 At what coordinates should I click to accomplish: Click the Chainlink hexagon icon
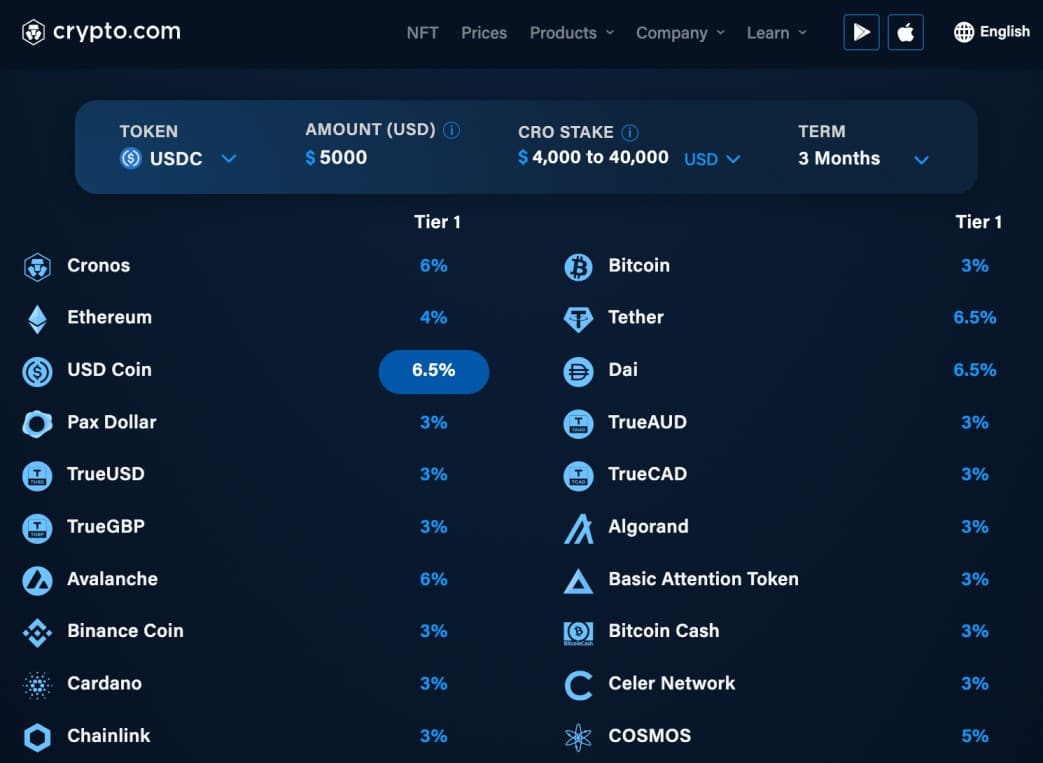coord(37,738)
